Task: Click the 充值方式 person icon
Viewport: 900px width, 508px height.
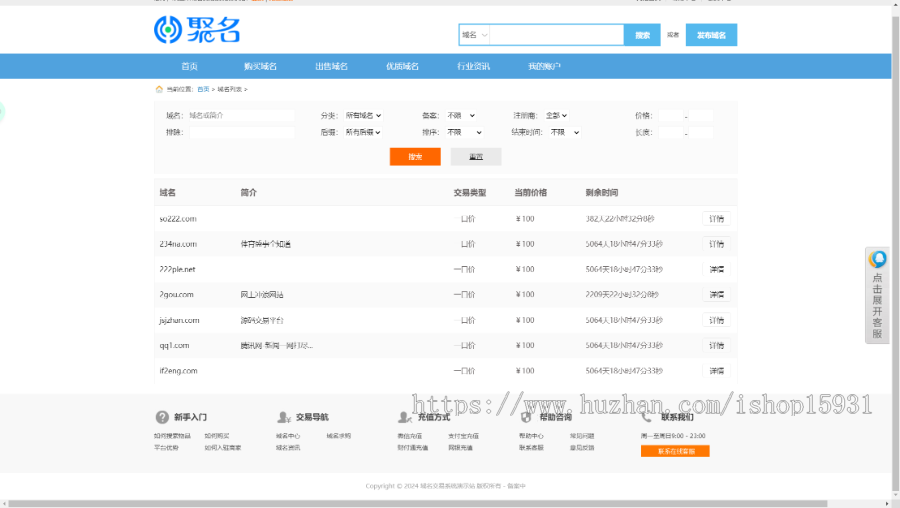Action: [x=405, y=417]
